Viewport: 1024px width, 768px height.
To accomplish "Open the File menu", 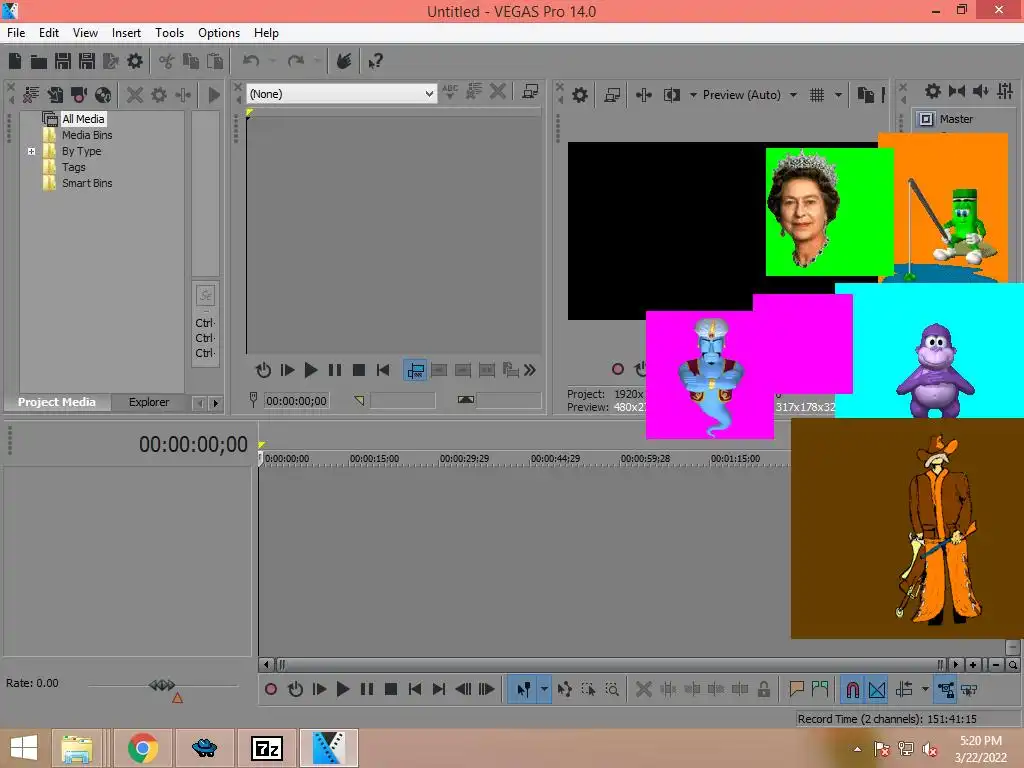I will point(16,33).
